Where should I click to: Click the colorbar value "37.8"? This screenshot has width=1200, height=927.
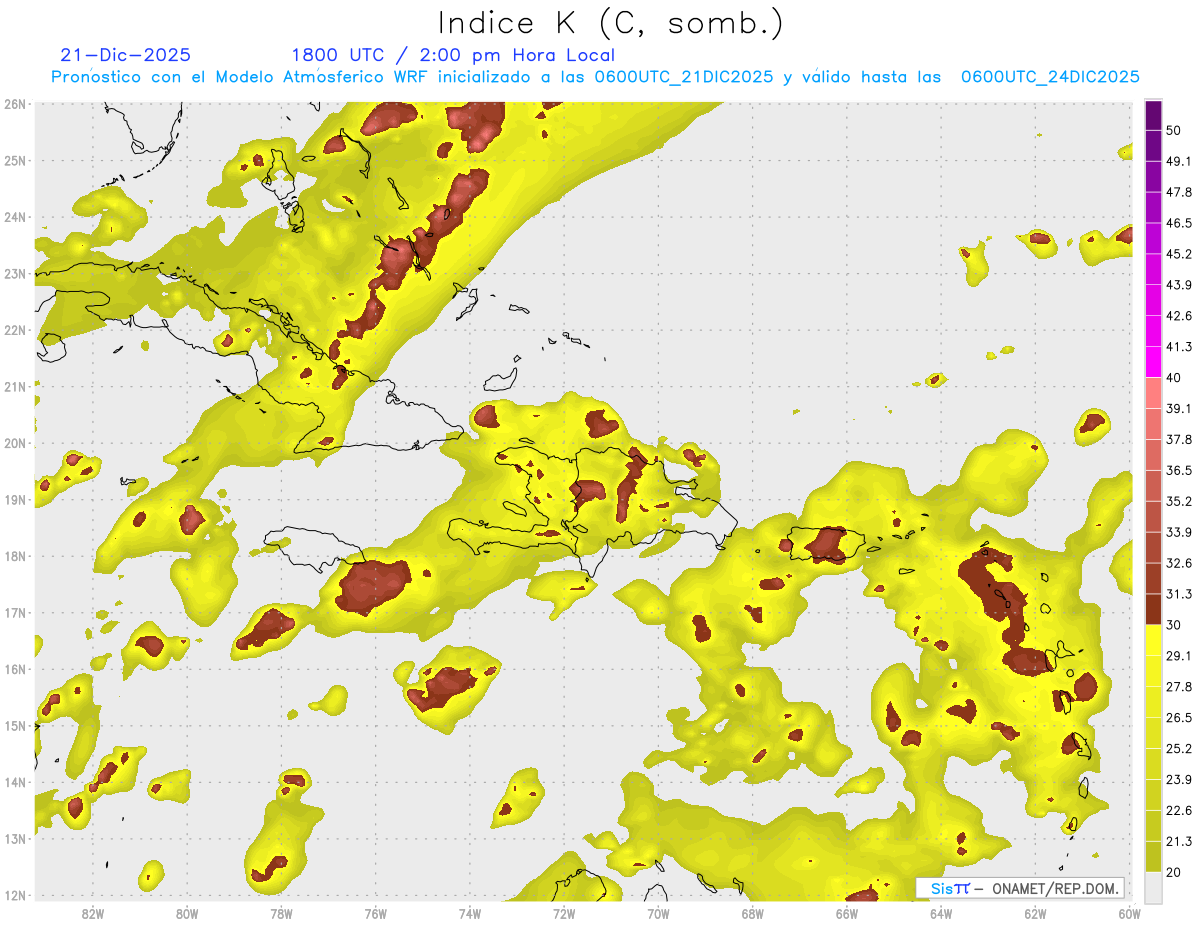point(1178,440)
